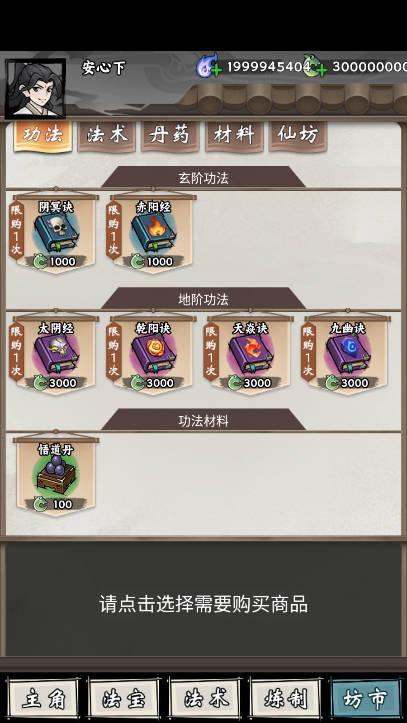This screenshot has height=723, width=407.
Task: Switch to the 材料 shop tab
Action: tap(234, 136)
